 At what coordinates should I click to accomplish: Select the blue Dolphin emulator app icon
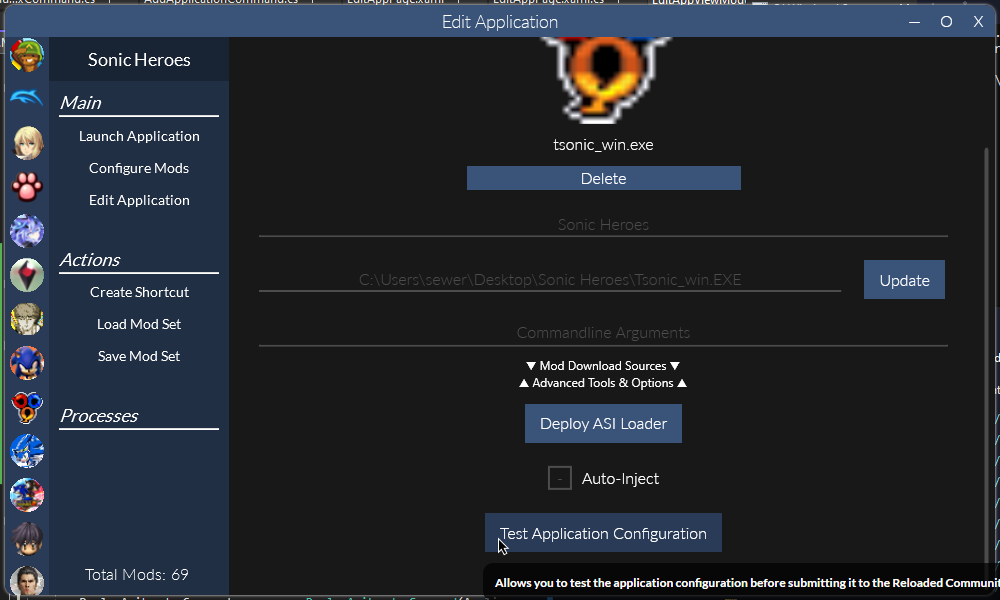tap(27, 98)
